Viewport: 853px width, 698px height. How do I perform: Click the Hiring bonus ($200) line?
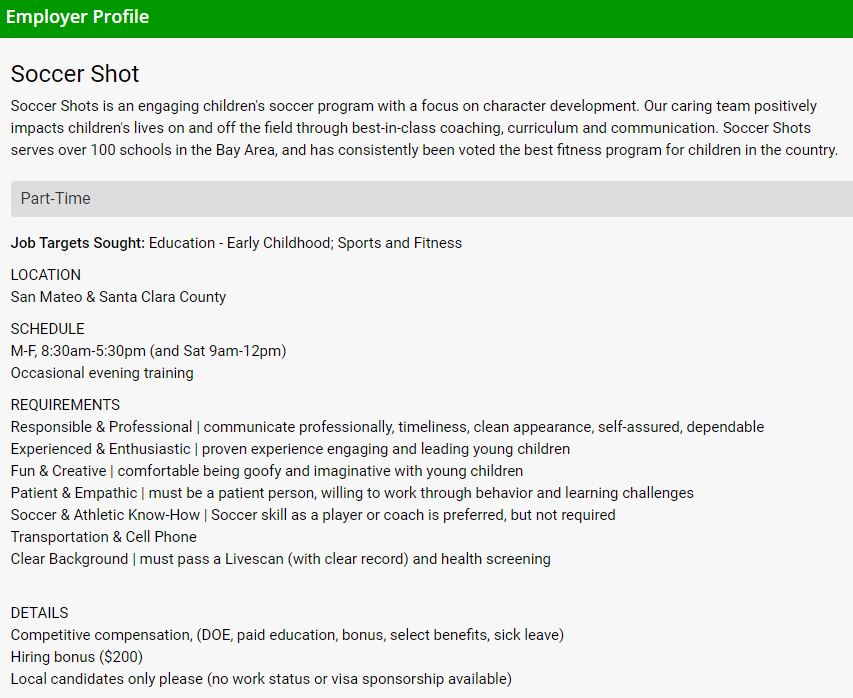coord(77,657)
